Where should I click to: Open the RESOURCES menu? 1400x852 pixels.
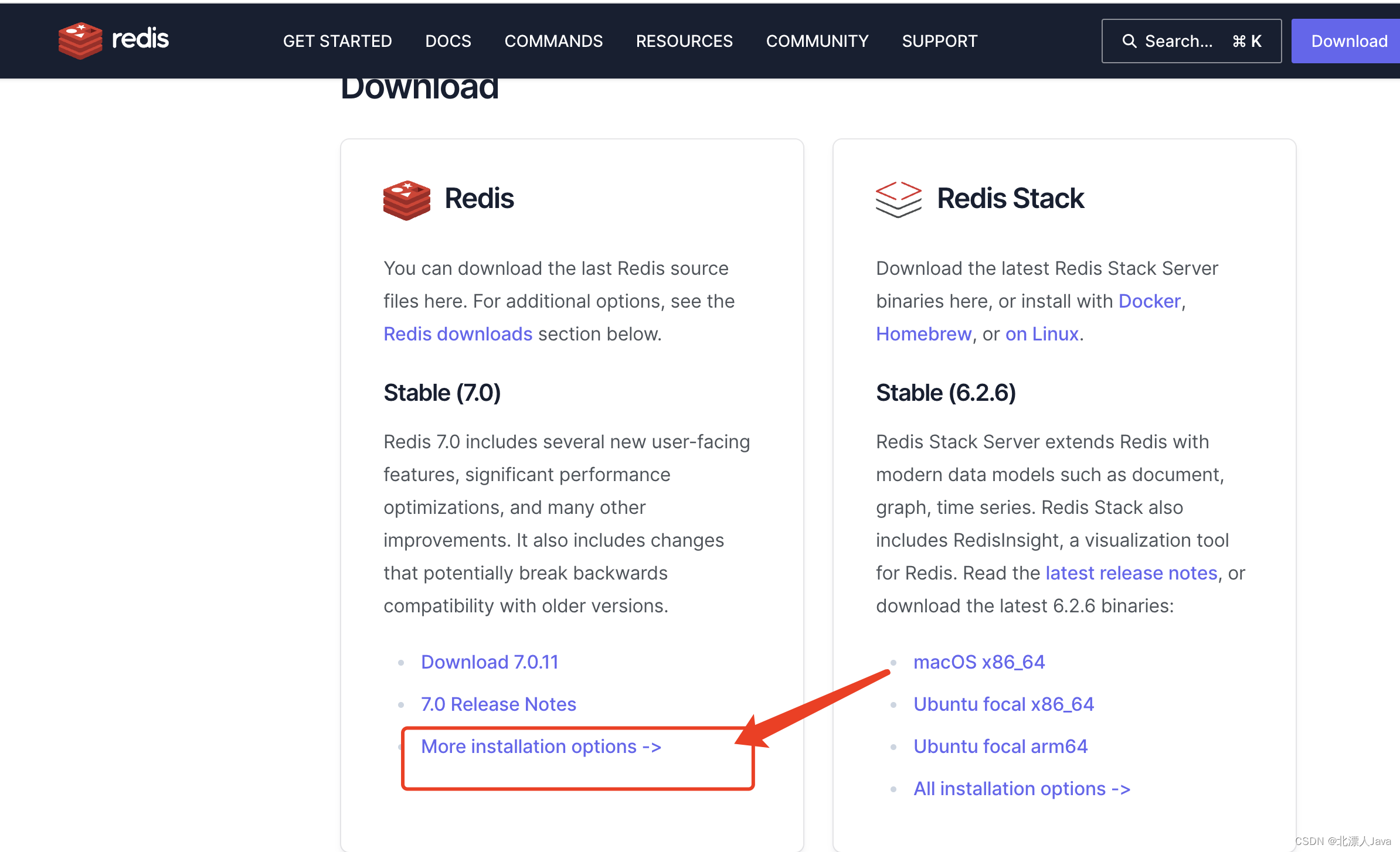tap(684, 41)
